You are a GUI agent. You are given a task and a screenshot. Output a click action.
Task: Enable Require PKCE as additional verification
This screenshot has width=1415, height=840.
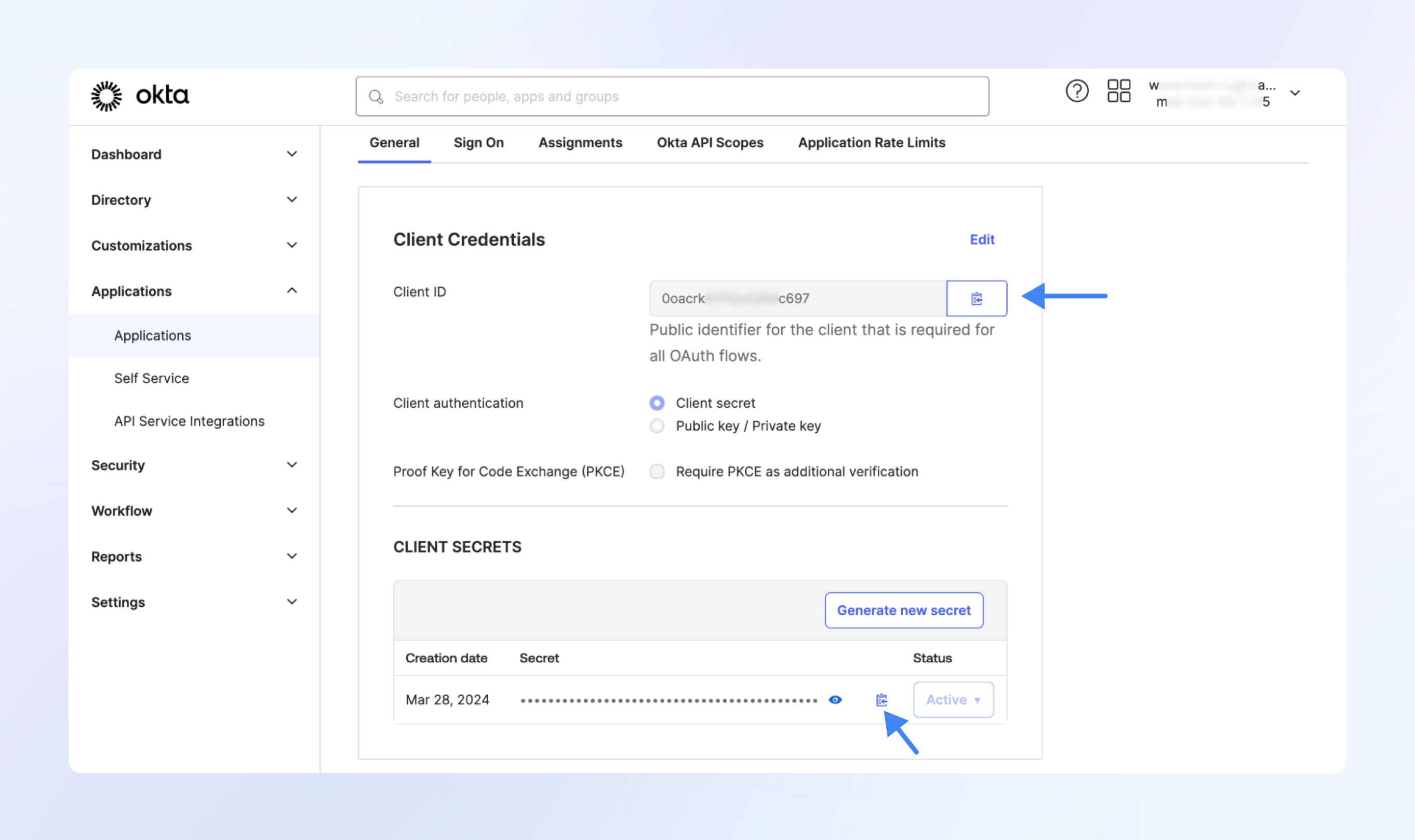click(657, 472)
